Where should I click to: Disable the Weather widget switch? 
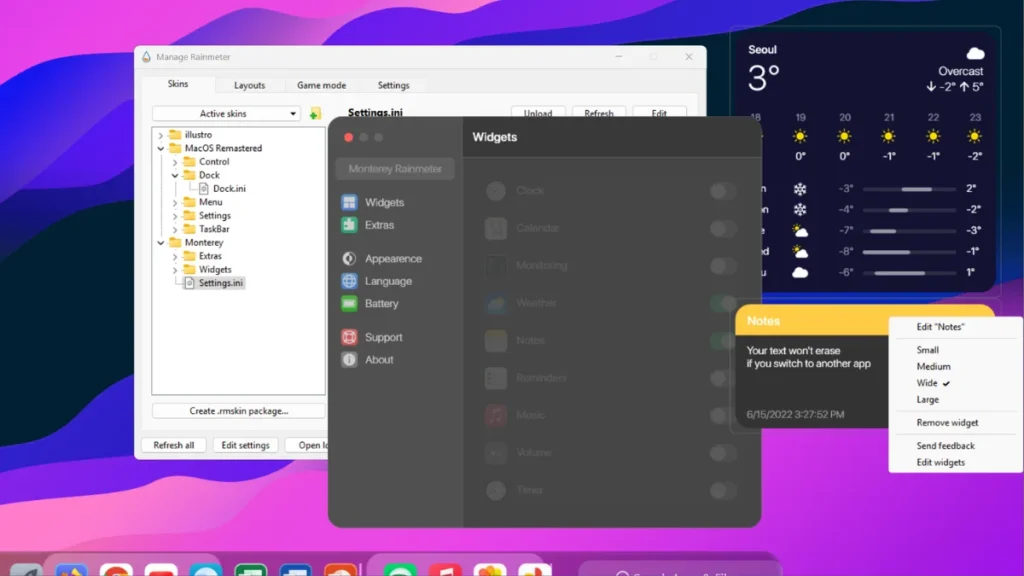point(723,303)
